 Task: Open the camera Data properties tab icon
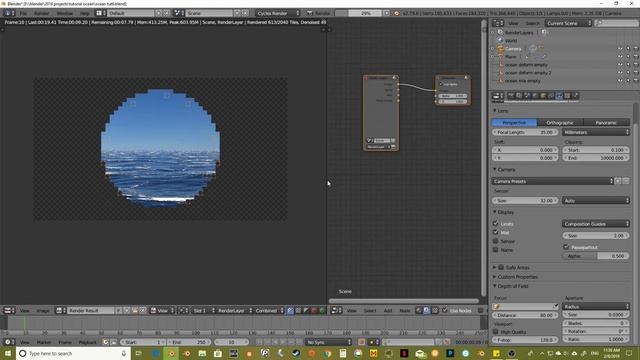(559, 96)
